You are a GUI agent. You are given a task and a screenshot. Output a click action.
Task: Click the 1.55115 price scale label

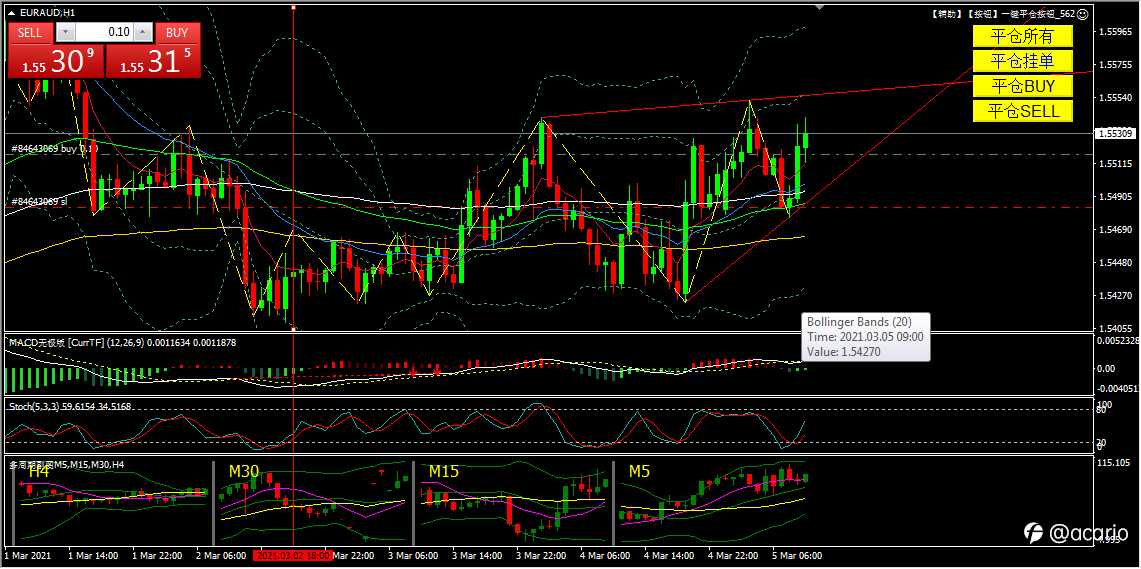point(1115,164)
